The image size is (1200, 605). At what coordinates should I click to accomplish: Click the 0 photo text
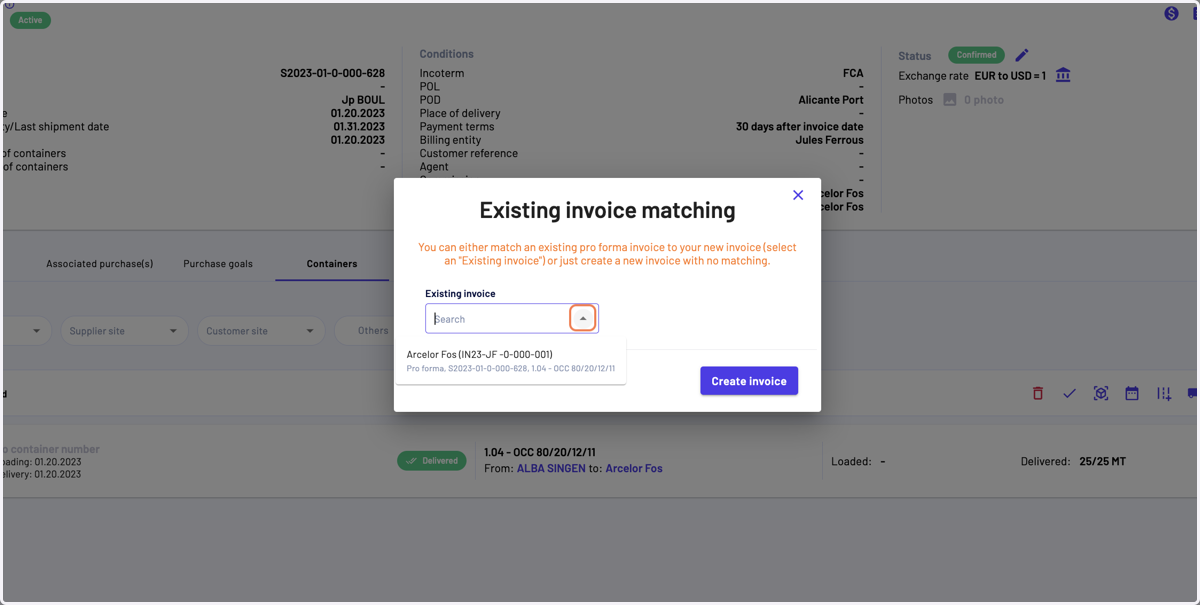984,100
